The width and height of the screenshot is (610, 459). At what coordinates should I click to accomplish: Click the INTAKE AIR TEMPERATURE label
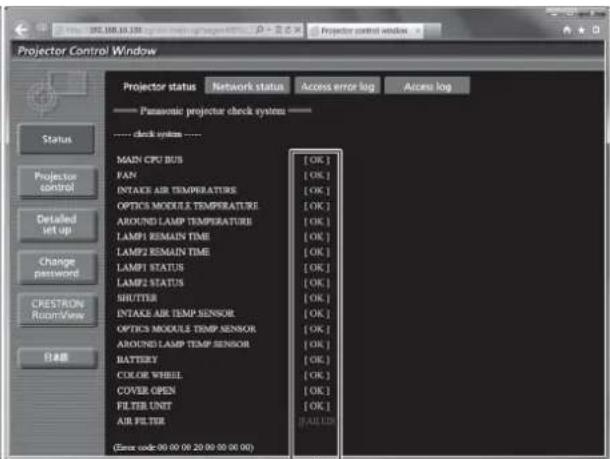click(x=177, y=190)
